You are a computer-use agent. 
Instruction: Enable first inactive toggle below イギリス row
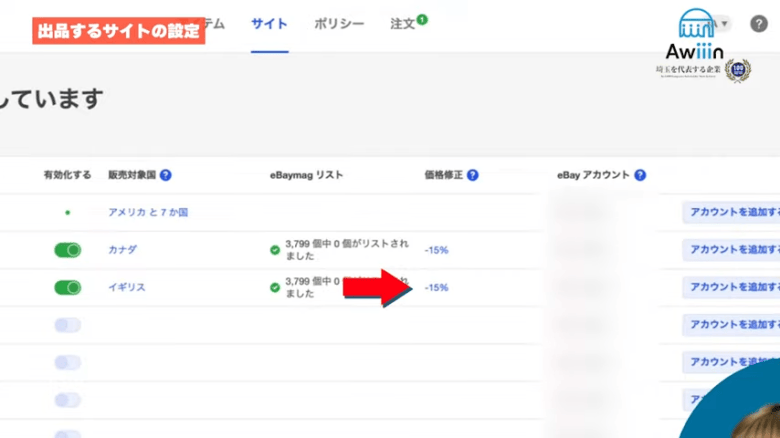click(x=68, y=325)
